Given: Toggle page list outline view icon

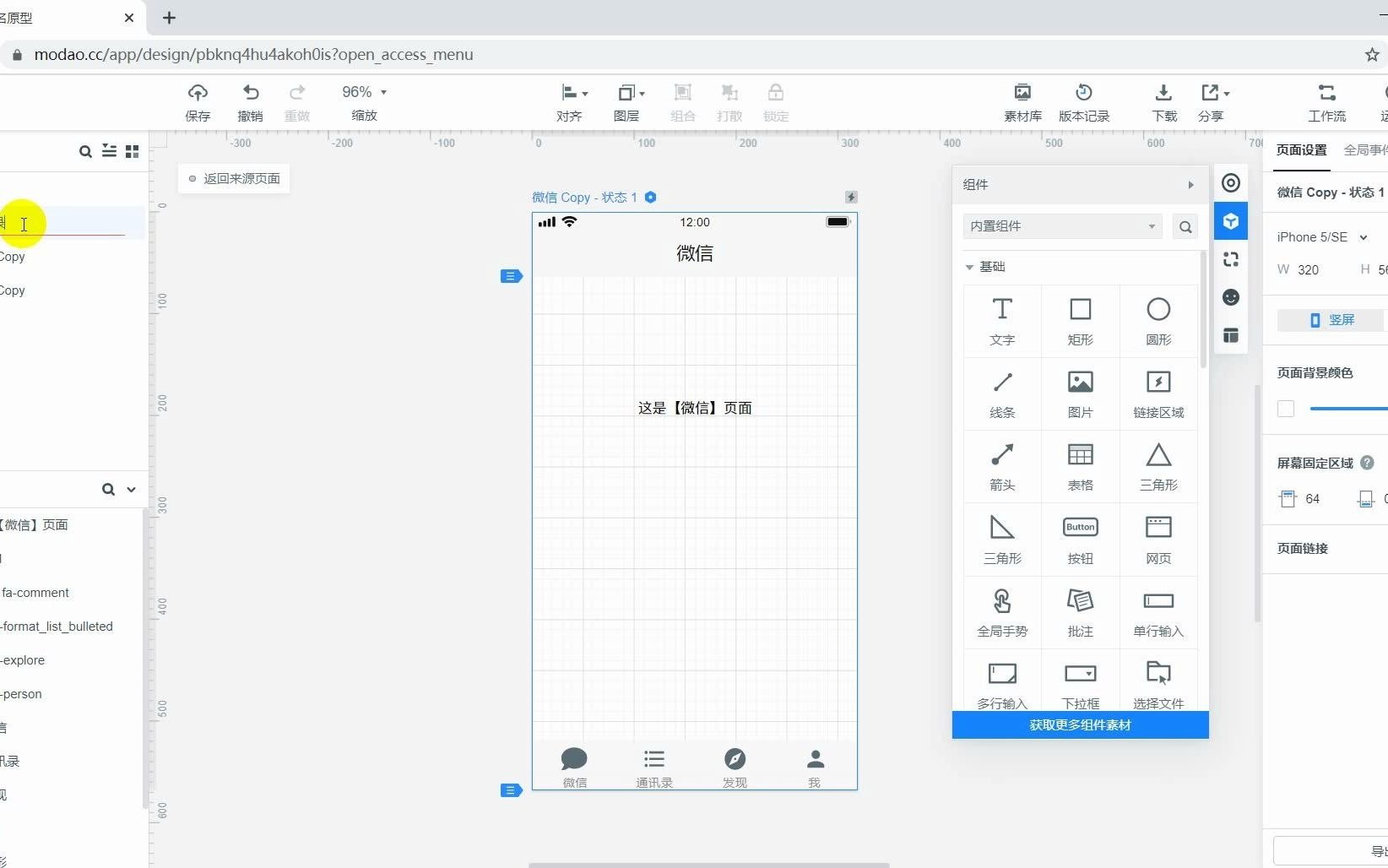Looking at the screenshot, I should [x=109, y=150].
